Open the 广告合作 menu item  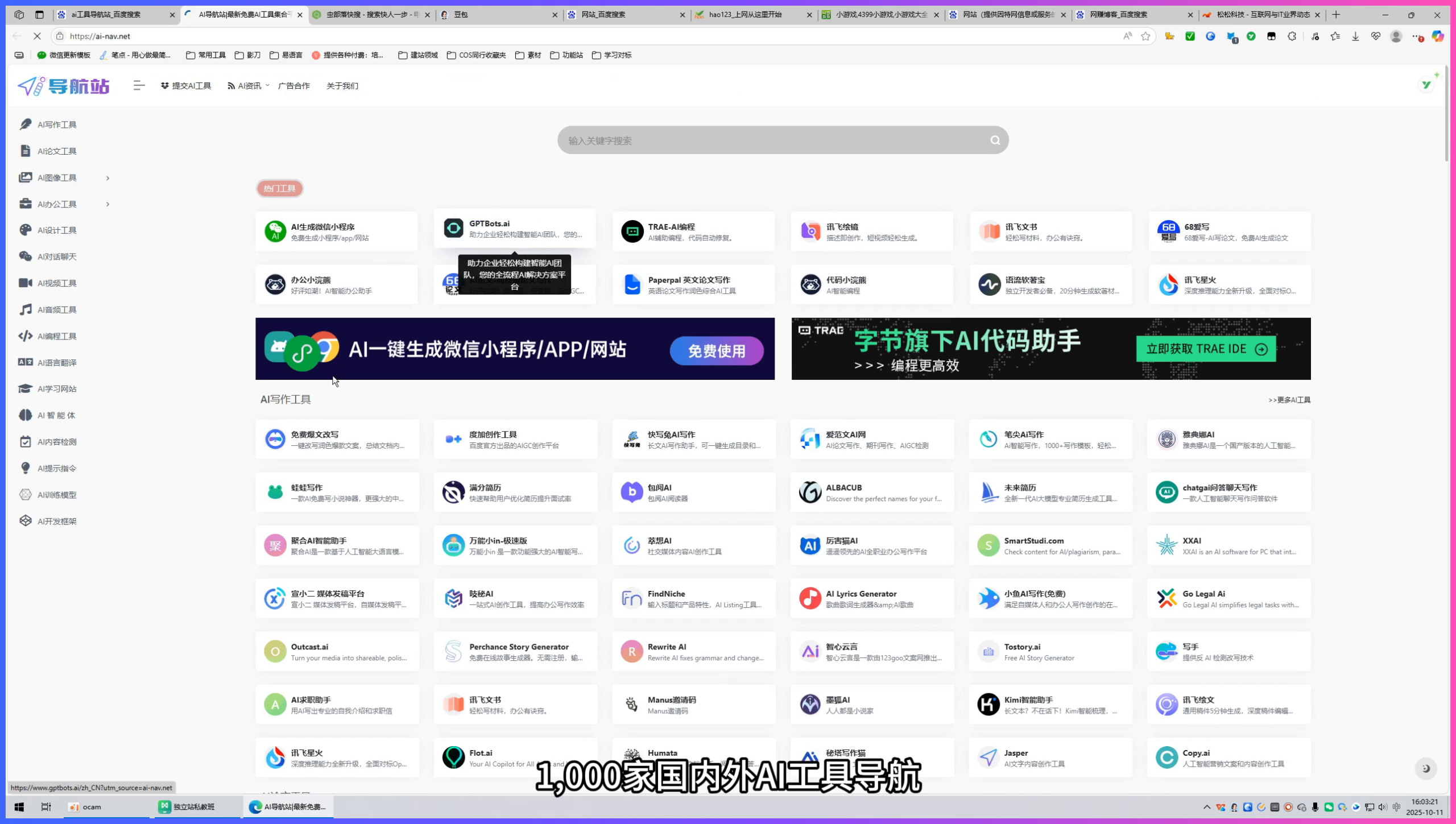[x=294, y=86]
